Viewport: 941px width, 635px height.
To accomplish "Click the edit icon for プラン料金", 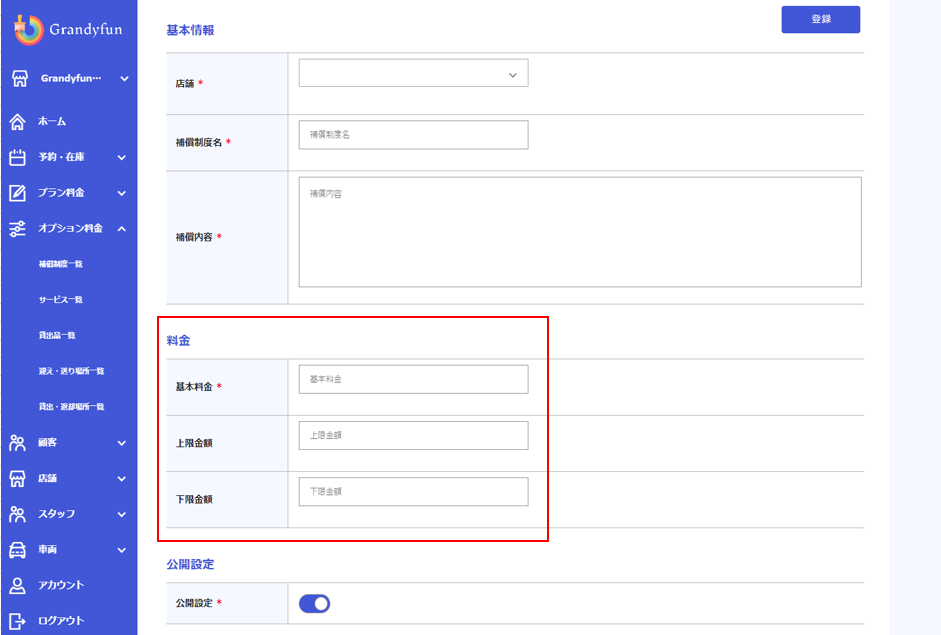I will point(17,193).
